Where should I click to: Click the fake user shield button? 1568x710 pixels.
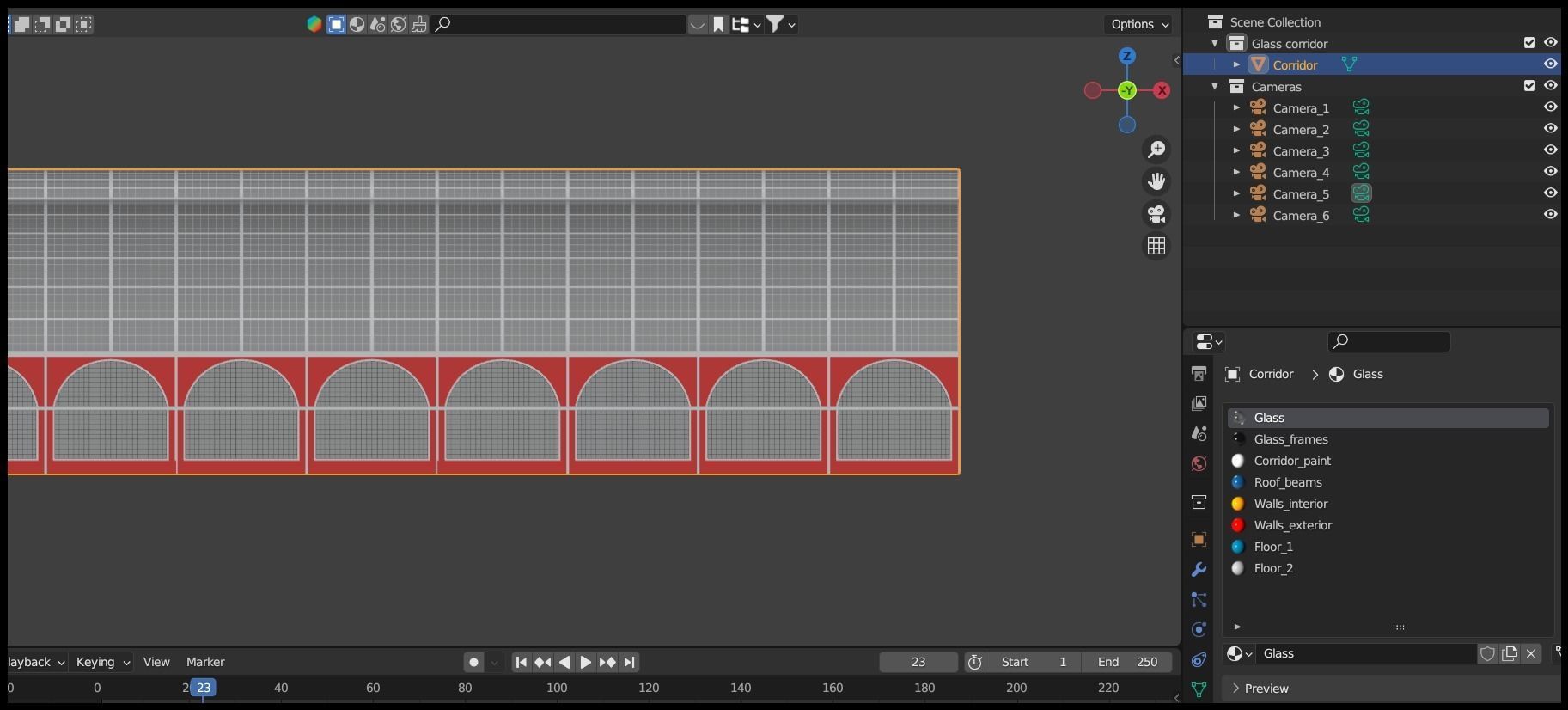pyautogui.click(x=1487, y=654)
